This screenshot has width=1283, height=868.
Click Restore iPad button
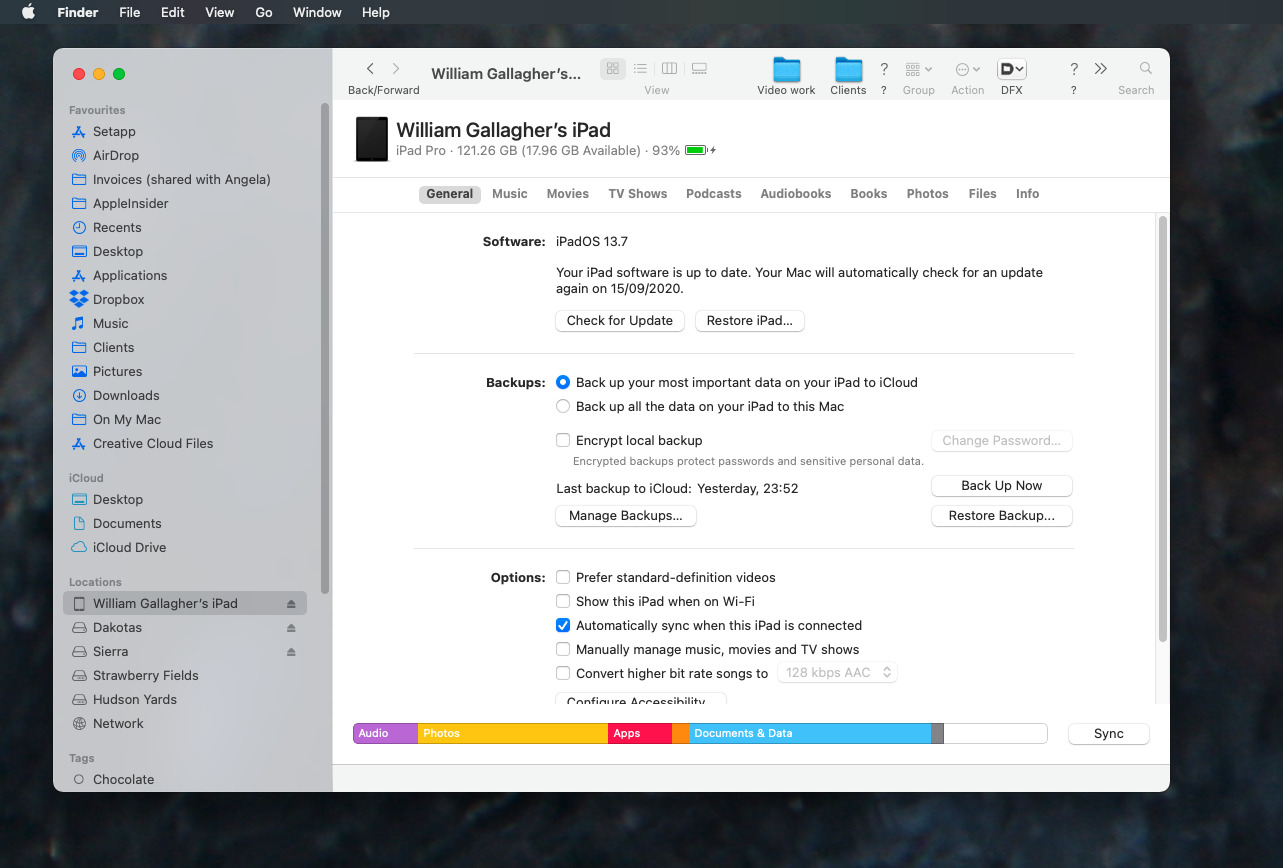click(x=750, y=321)
